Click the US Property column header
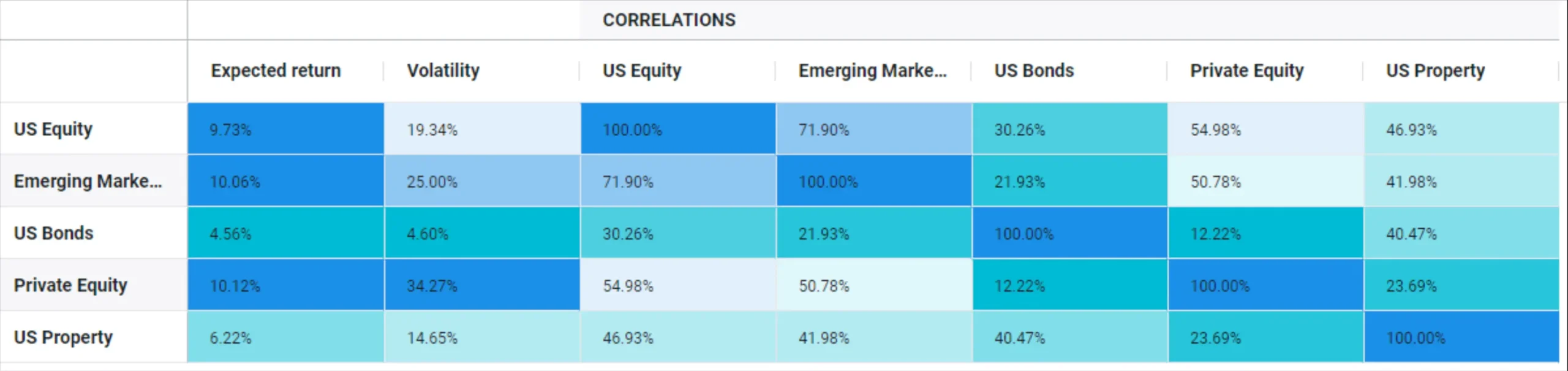The height and width of the screenshot is (371, 1568). point(1435,71)
